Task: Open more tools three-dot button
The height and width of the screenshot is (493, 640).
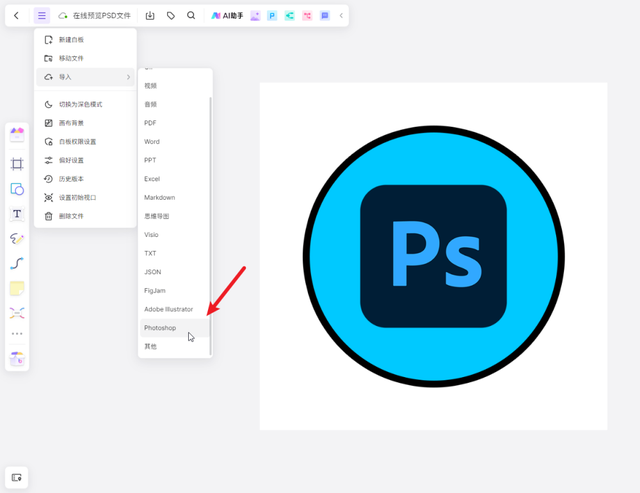Action: 17,334
